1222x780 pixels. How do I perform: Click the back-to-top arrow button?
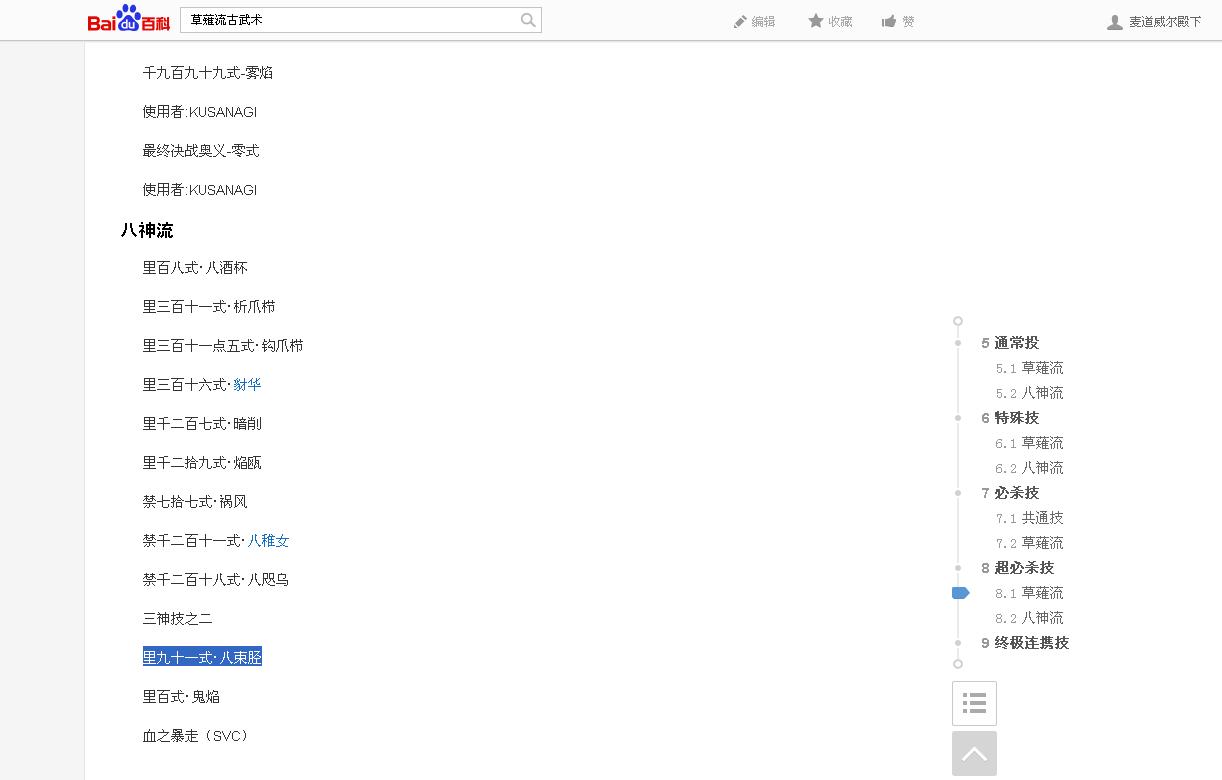click(x=974, y=754)
